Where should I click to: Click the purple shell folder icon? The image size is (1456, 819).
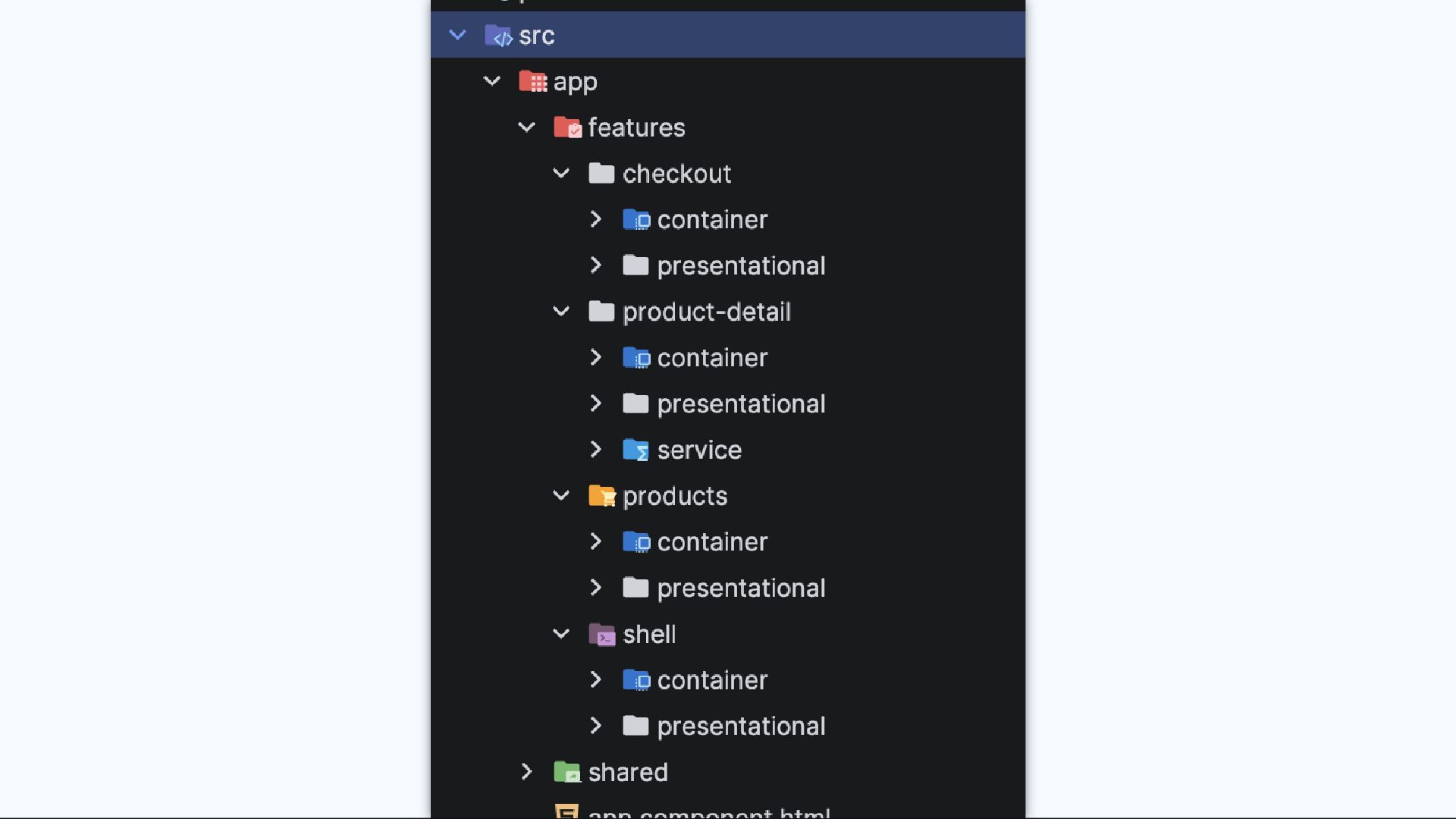click(601, 634)
